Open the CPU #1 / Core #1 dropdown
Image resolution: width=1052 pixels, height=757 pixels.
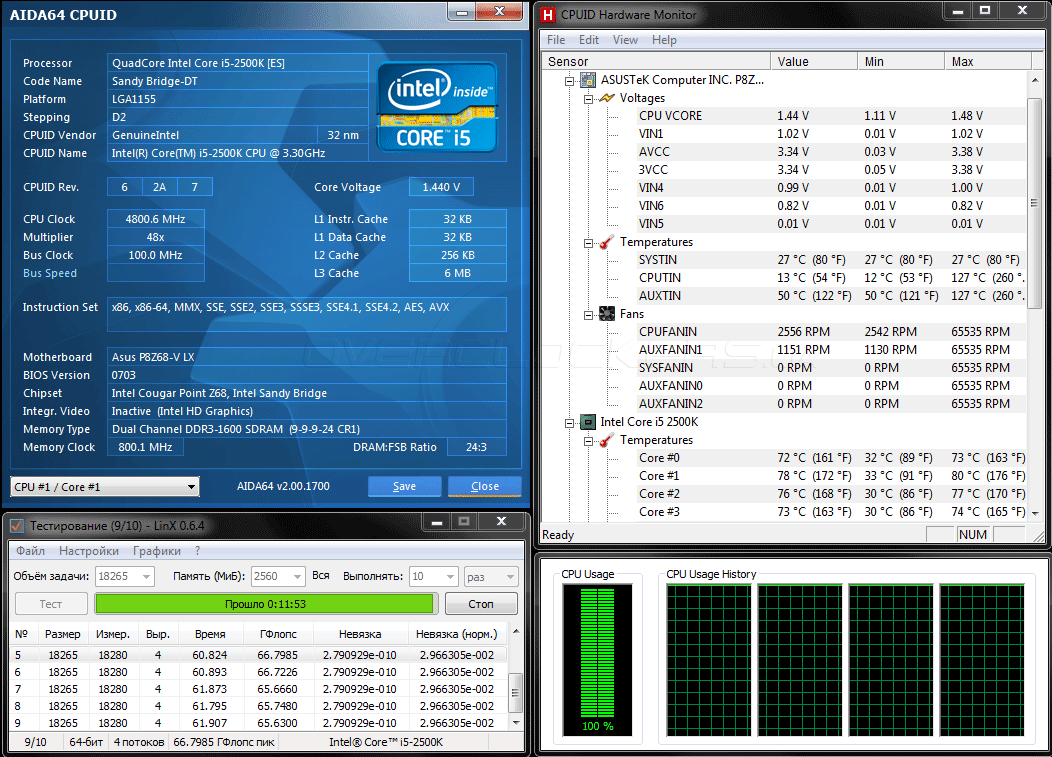(x=191, y=487)
